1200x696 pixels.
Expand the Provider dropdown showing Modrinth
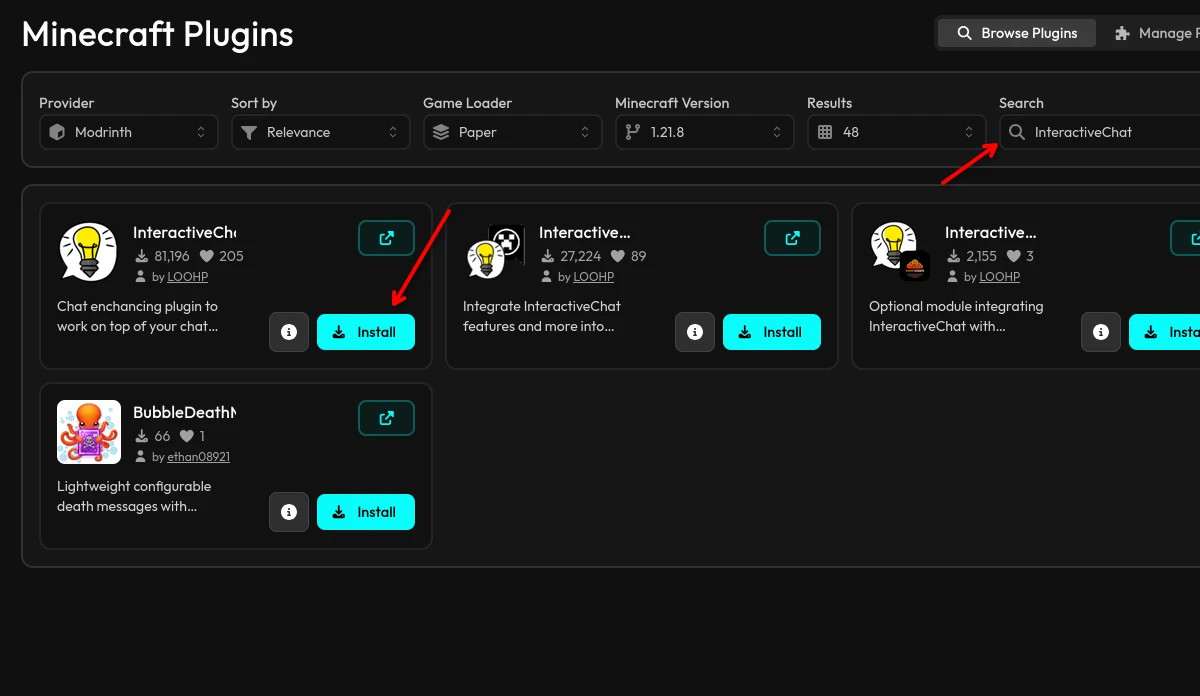pyautogui.click(x=129, y=132)
